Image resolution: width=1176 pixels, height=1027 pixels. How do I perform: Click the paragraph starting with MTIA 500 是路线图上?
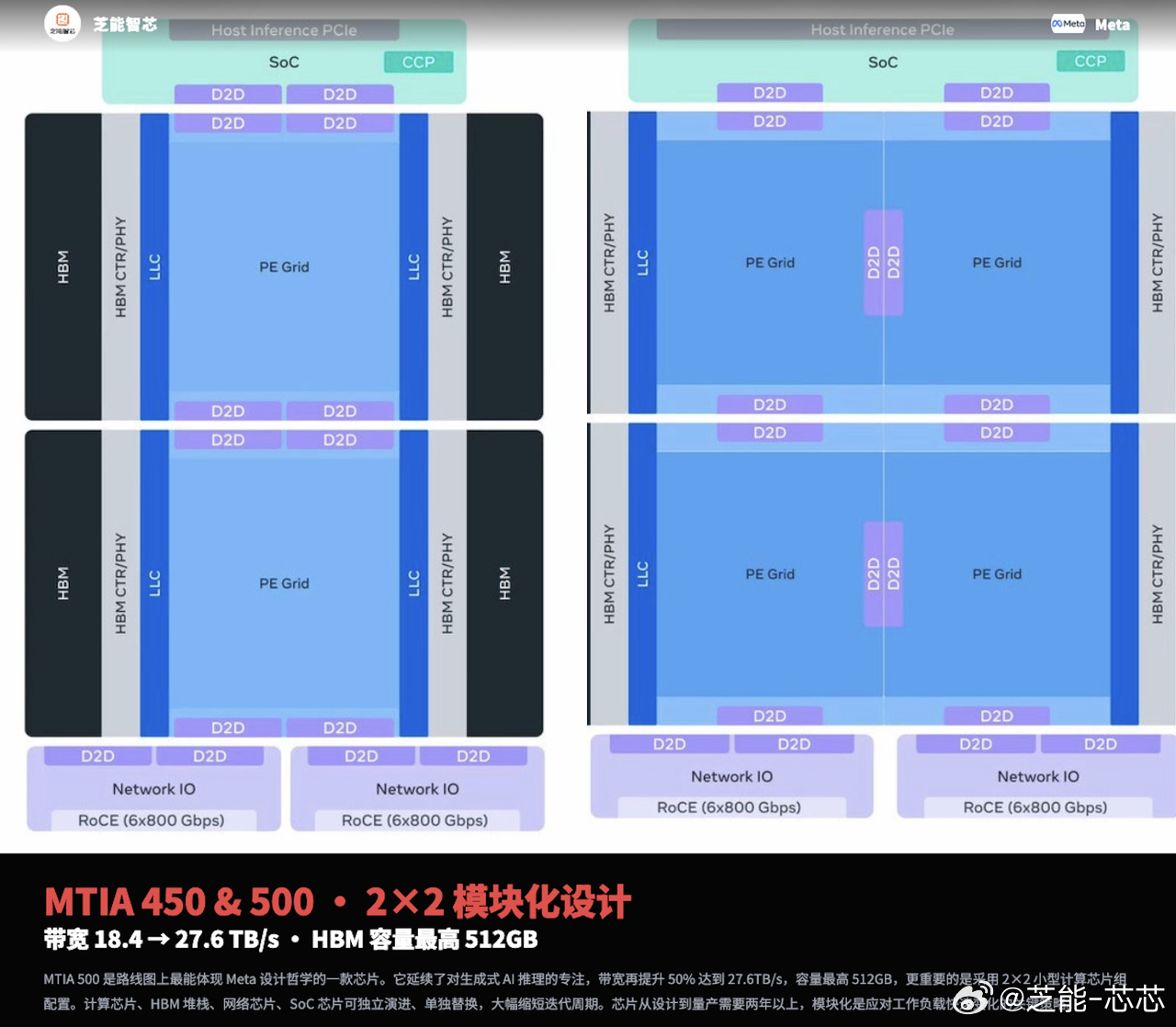[585, 991]
